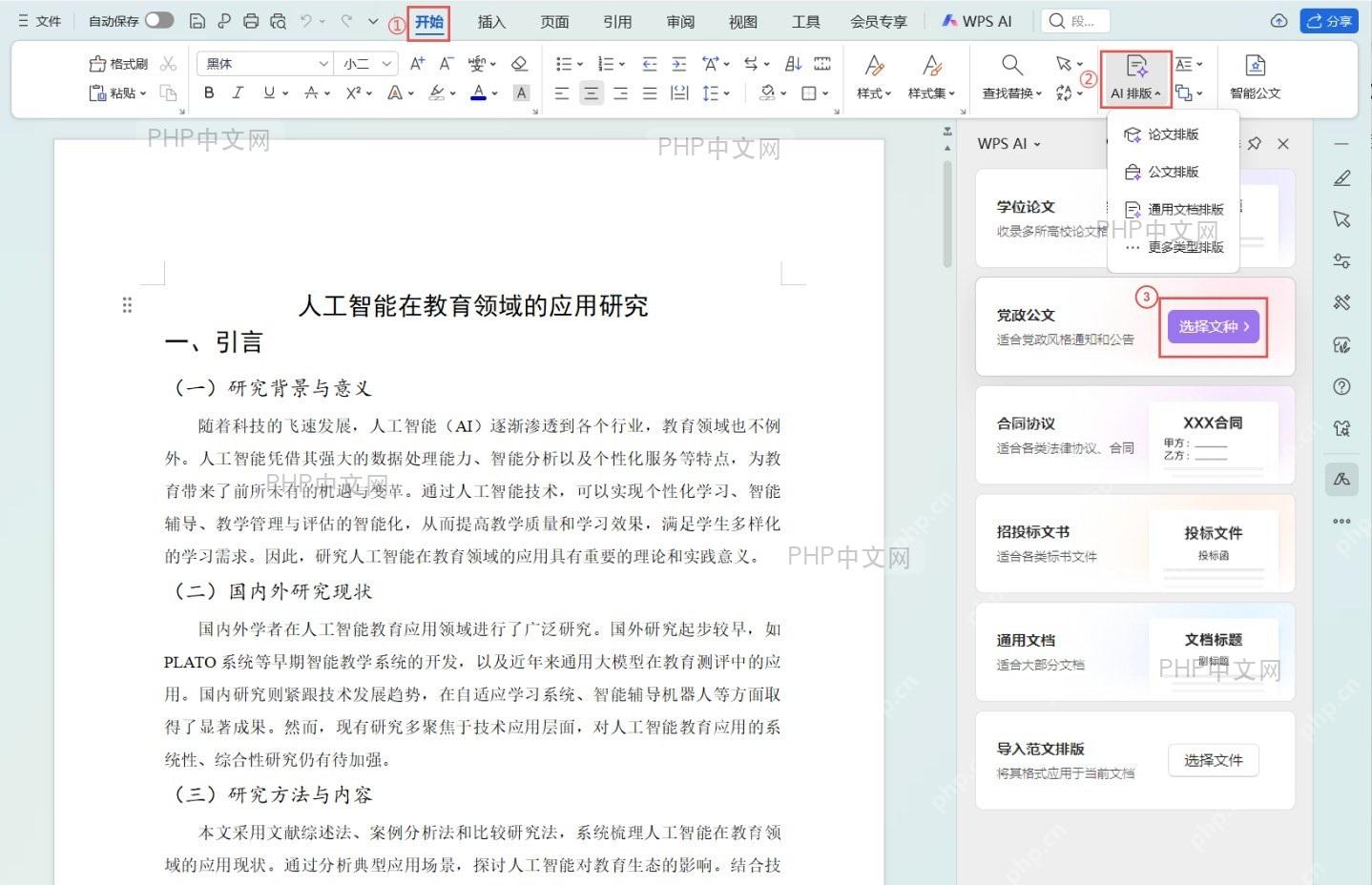Choose 通用文档排版 menu entry

point(1174,209)
